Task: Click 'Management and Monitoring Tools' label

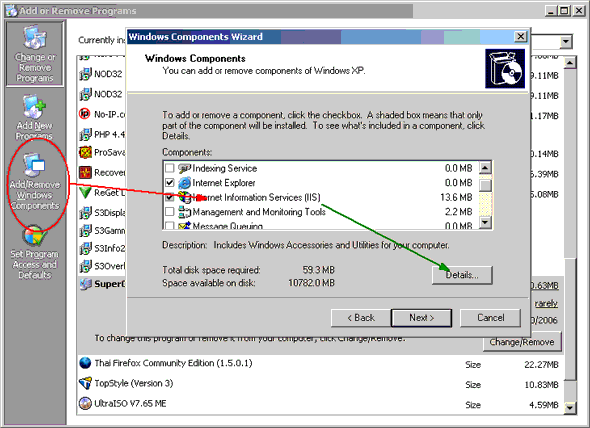Action: (x=259, y=212)
